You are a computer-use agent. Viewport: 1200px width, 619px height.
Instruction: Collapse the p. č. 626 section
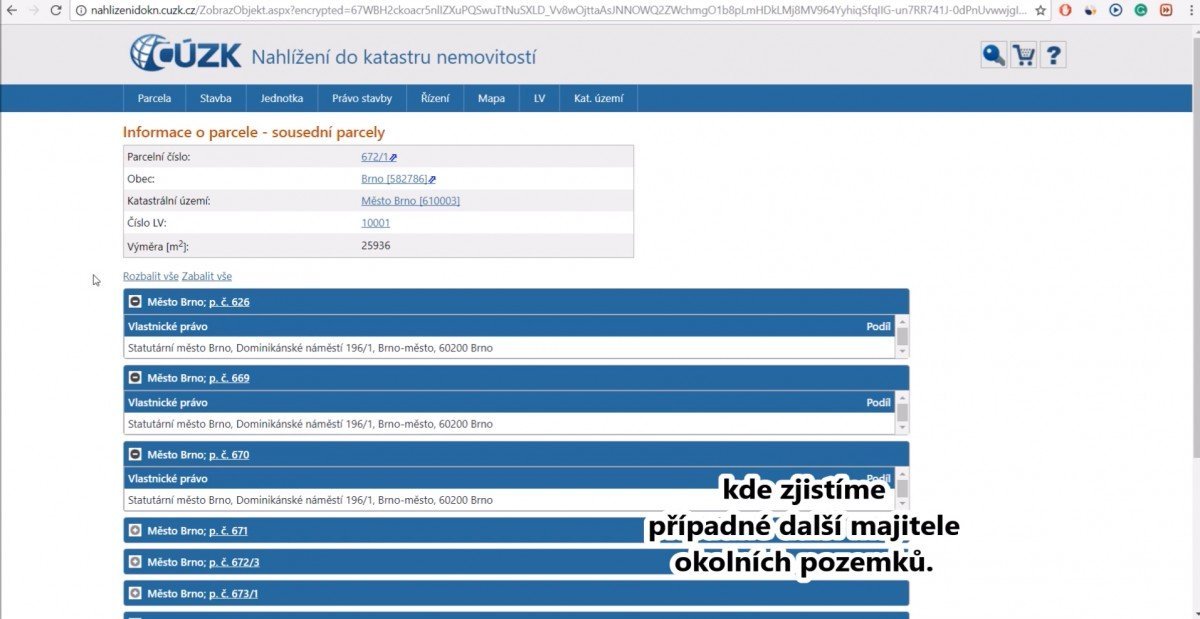(135, 301)
